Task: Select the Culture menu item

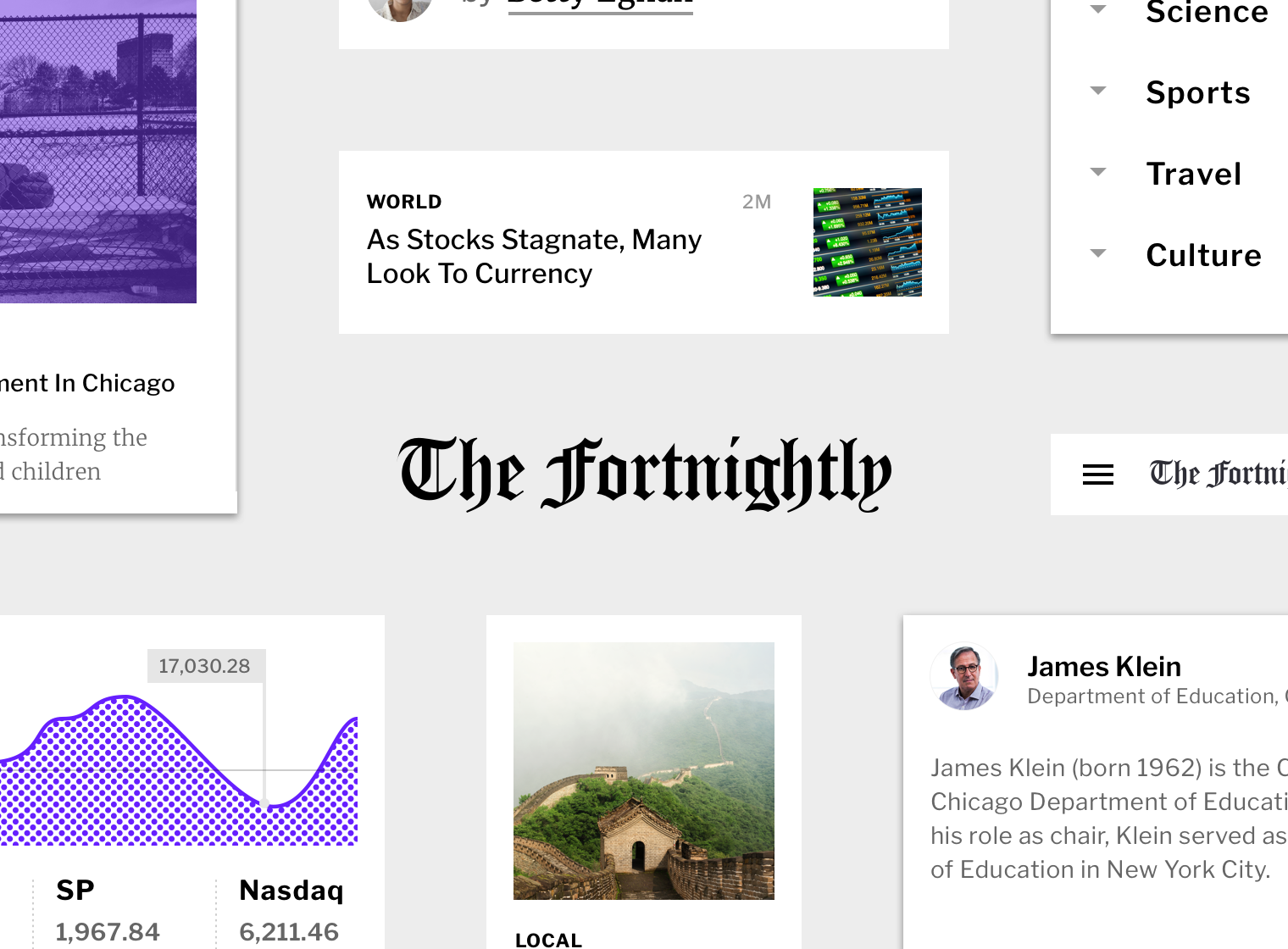Action: 1203,255
